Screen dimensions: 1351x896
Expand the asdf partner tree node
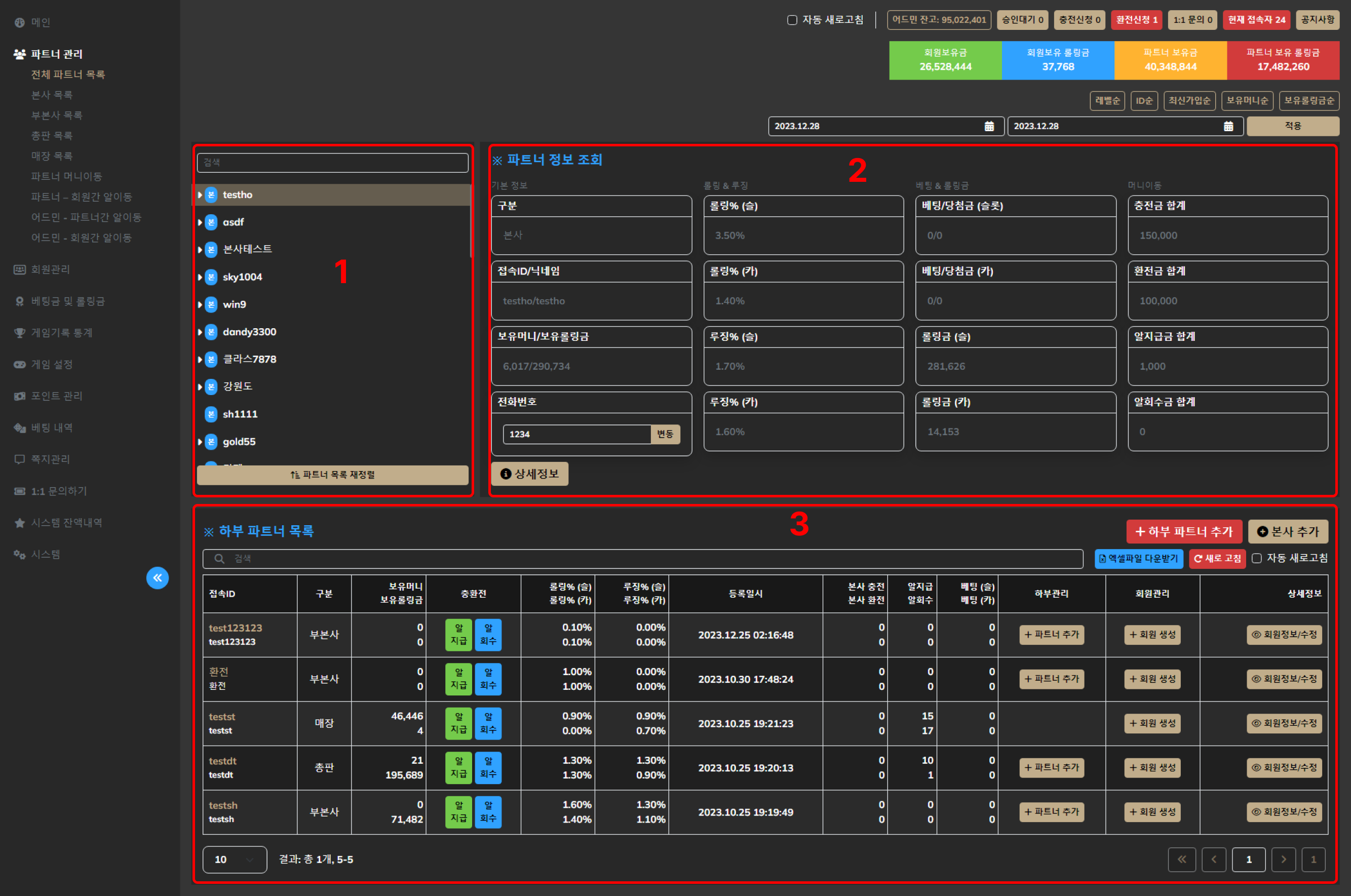pyautogui.click(x=200, y=222)
